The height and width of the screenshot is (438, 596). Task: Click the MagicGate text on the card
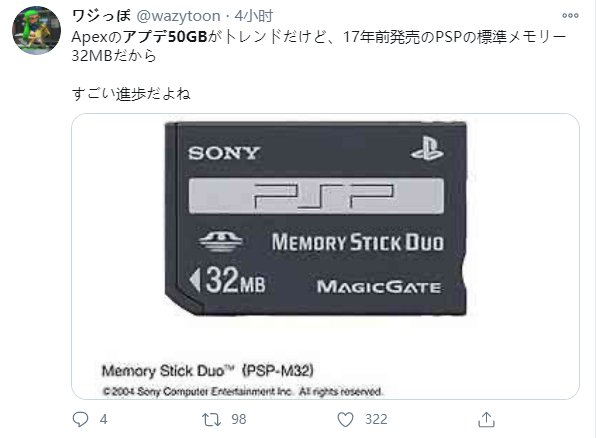pyautogui.click(x=379, y=287)
